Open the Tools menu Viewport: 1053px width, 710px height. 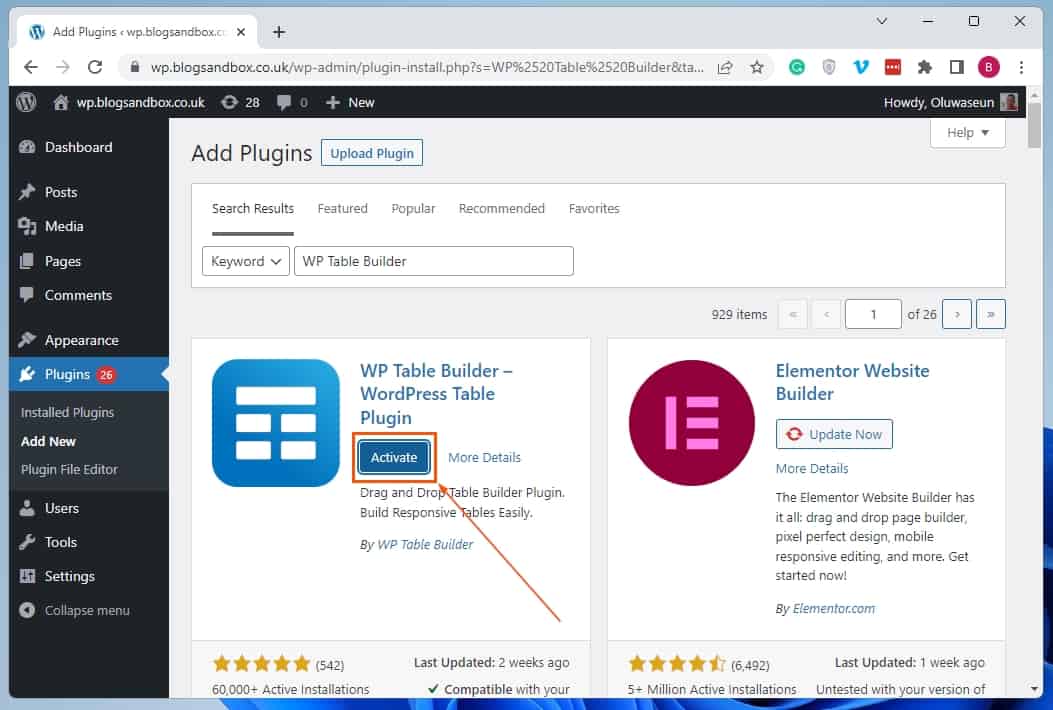60,542
